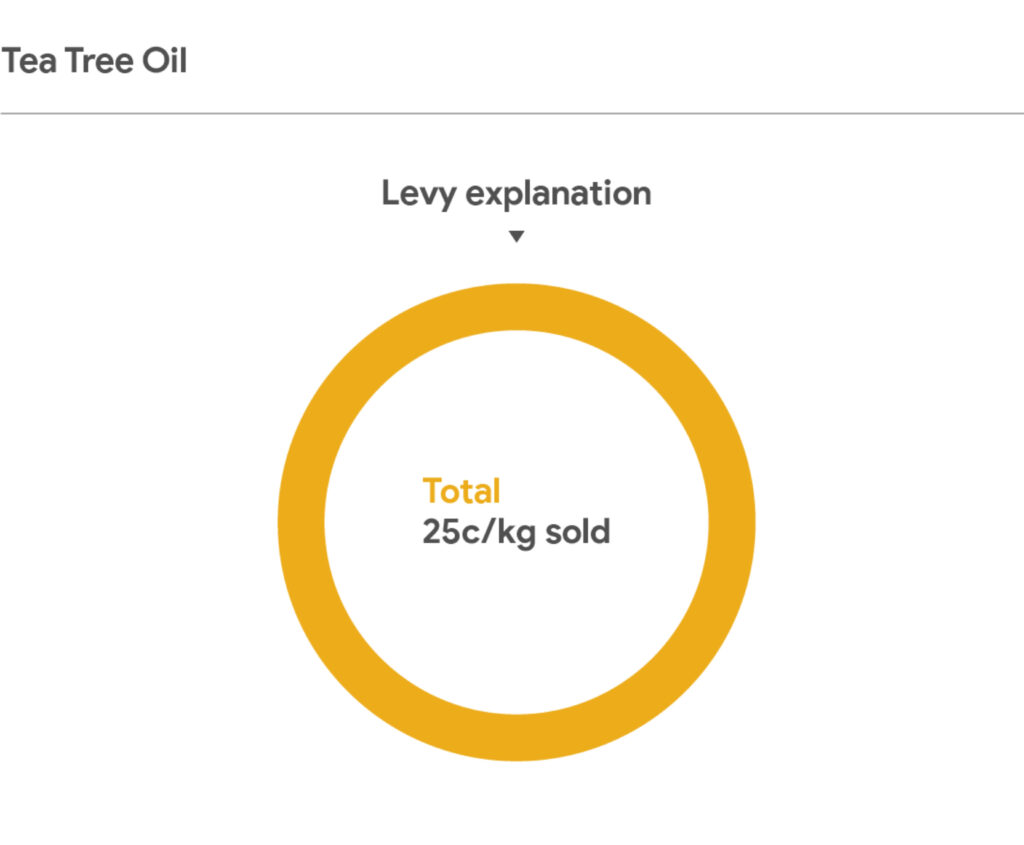
Task: Open the "Tea Tree Oil" heading
Action: [94, 61]
